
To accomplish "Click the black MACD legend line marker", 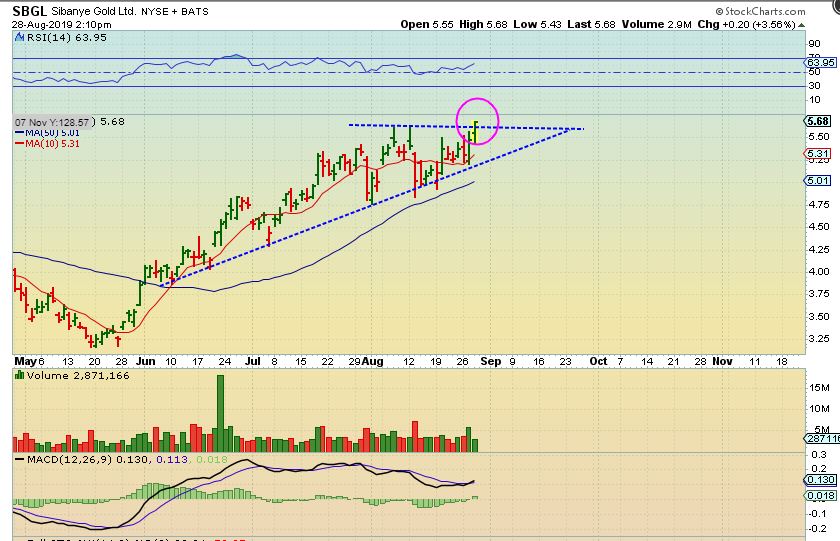I will point(19,460).
